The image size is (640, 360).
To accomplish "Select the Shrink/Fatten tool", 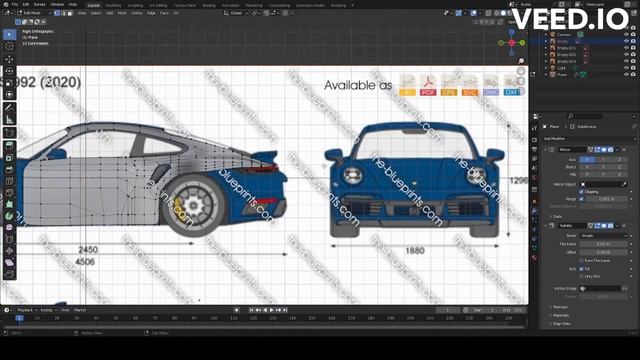I will click(9, 251).
